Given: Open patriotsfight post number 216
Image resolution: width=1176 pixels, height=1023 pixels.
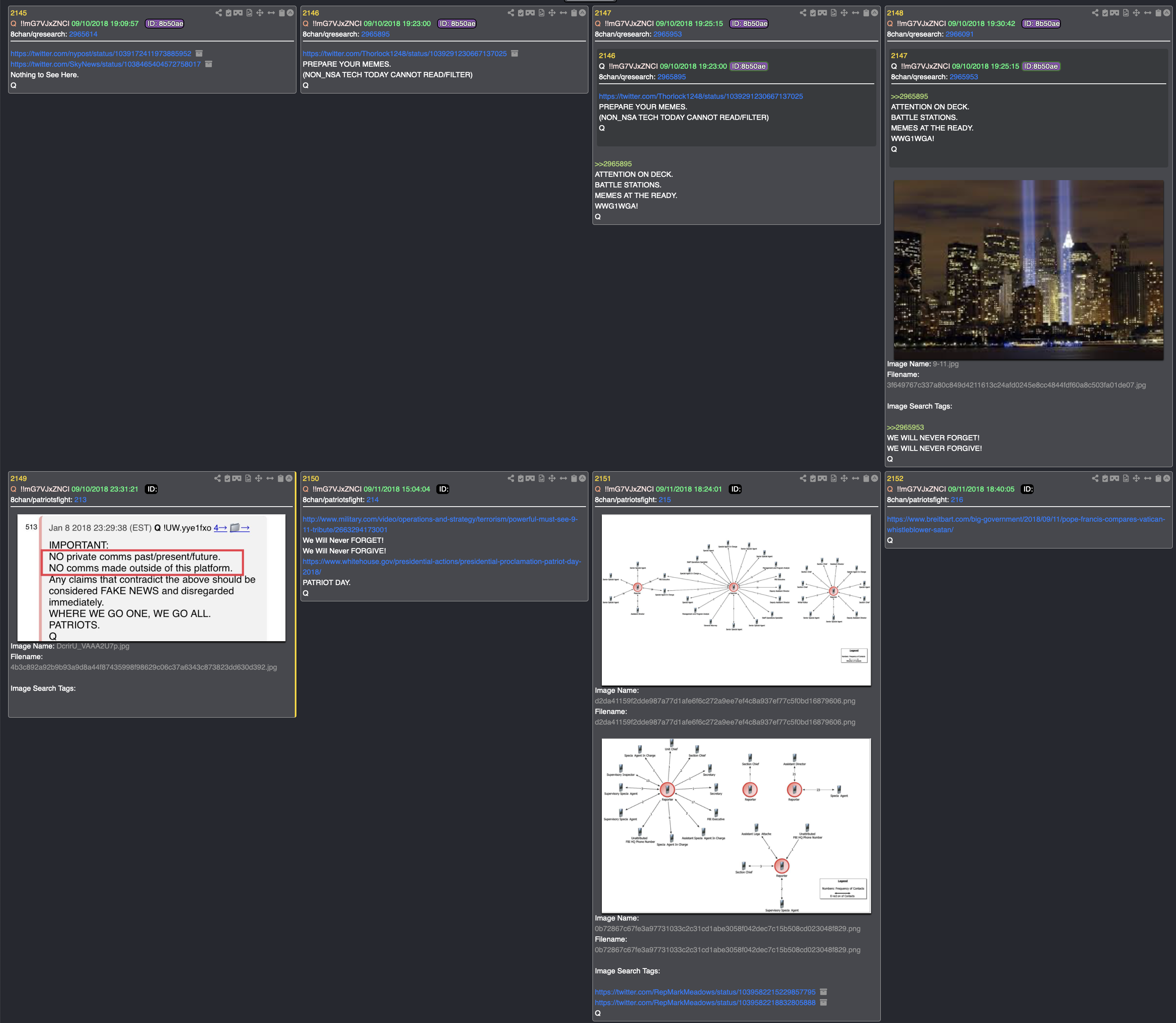Looking at the screenshot, I should pyautogui.click(x=957, y=500).
